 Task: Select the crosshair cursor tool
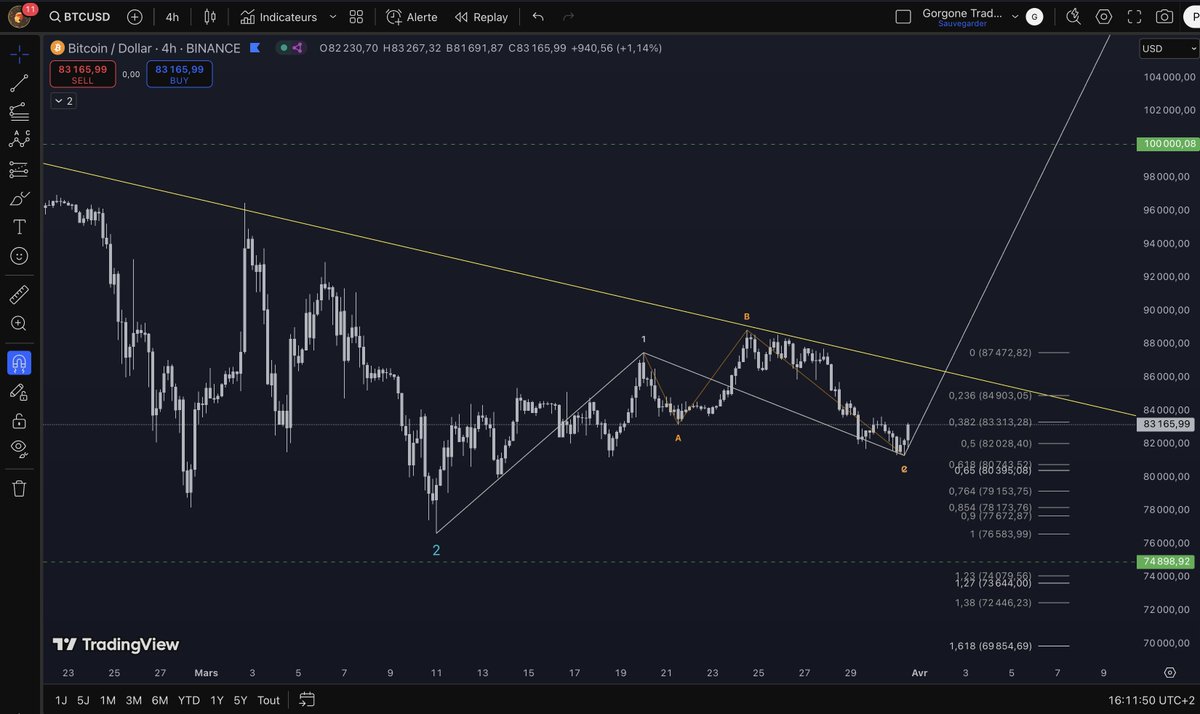tap(19, 54)
